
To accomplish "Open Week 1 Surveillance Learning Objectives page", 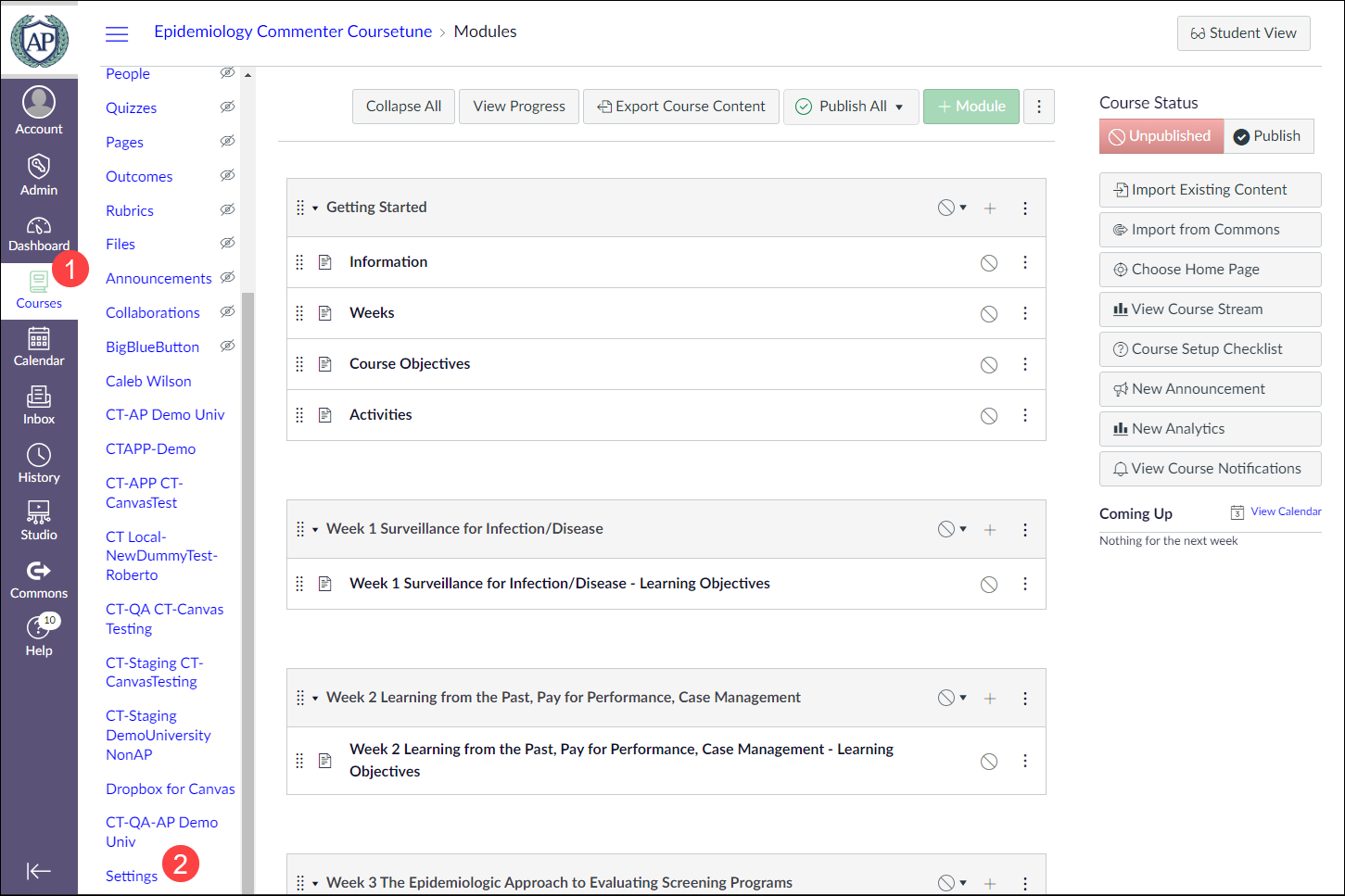I will pyautogui.click(x=560, y=584).
